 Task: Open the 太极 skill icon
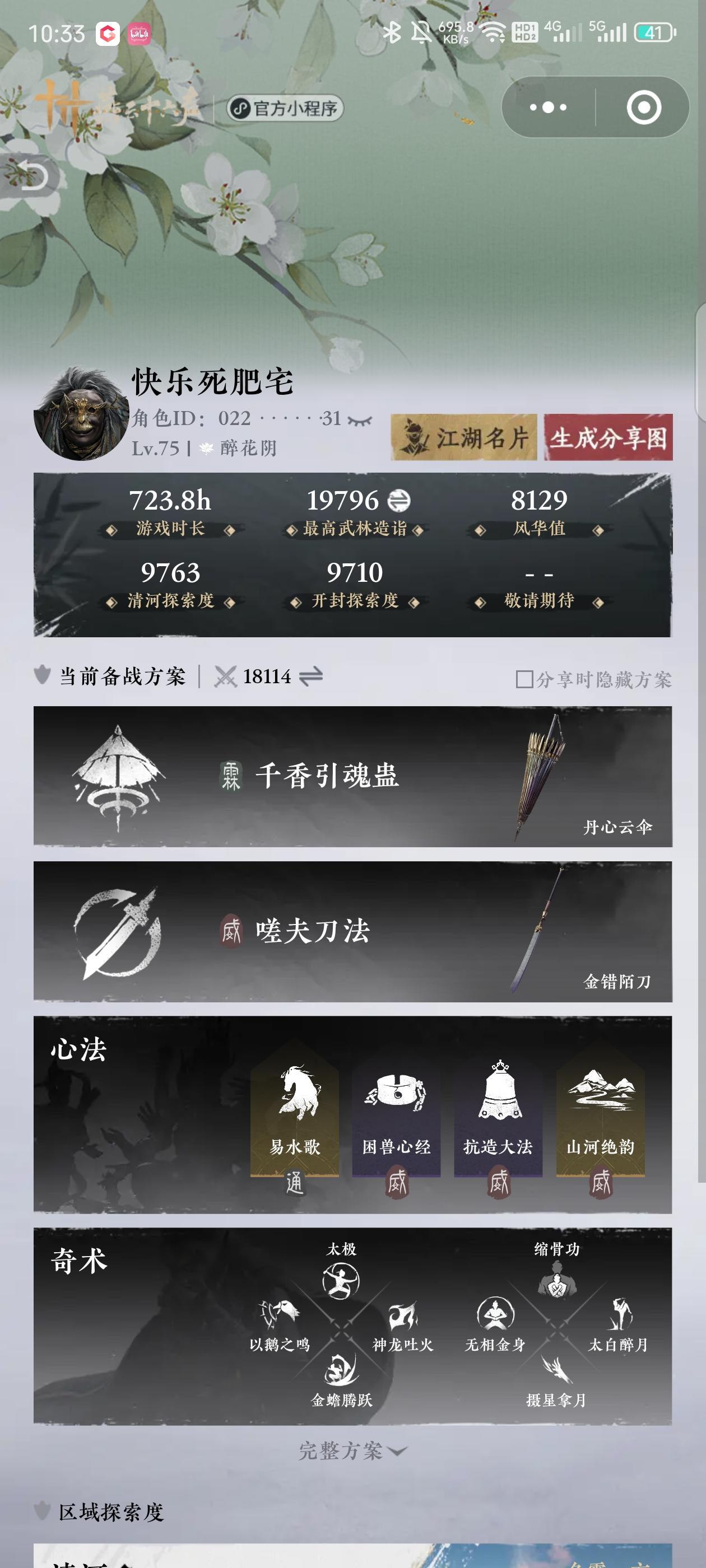[341, 1281]
